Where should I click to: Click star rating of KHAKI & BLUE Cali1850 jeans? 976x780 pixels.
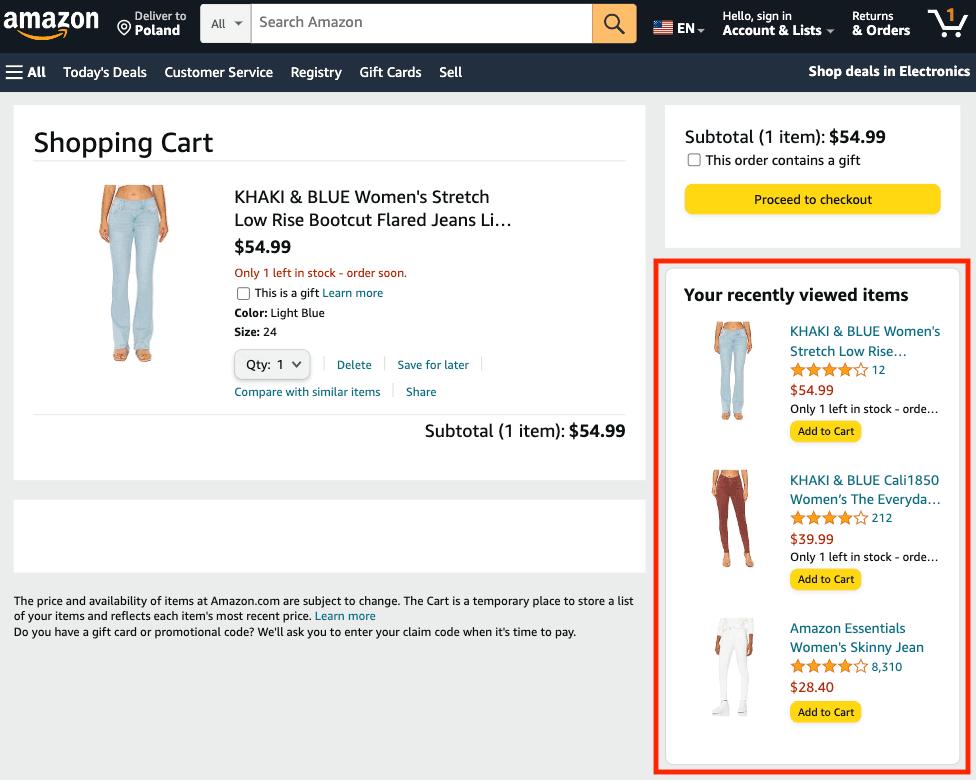click(829, 518)
